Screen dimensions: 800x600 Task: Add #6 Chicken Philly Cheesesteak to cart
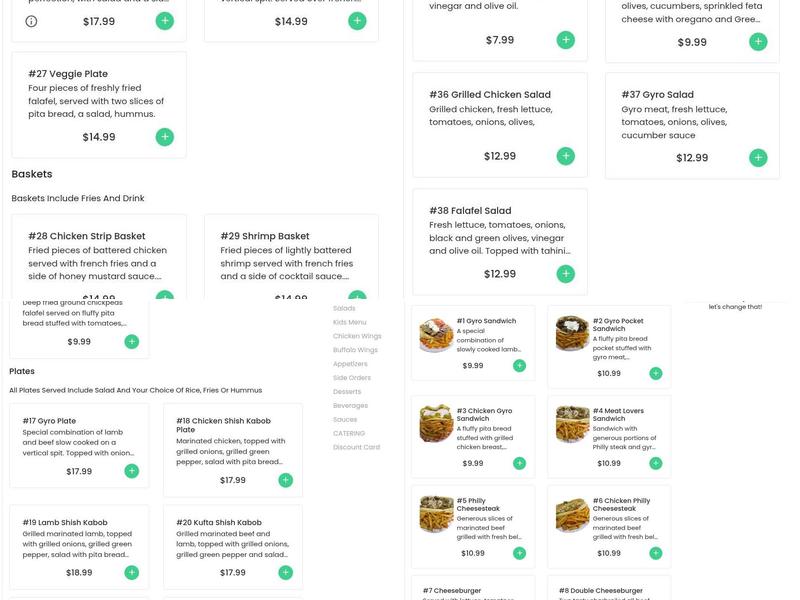pyautogui.click(x=655, y=553)
